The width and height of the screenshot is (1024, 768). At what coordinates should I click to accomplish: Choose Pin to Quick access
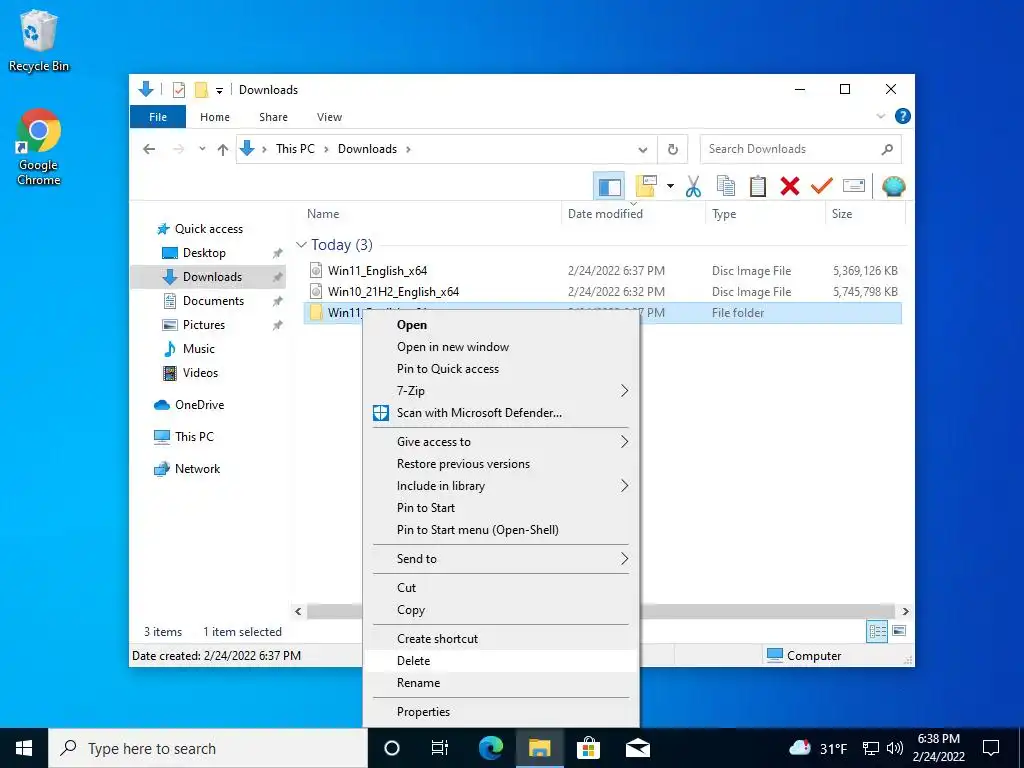coord(500,369)
